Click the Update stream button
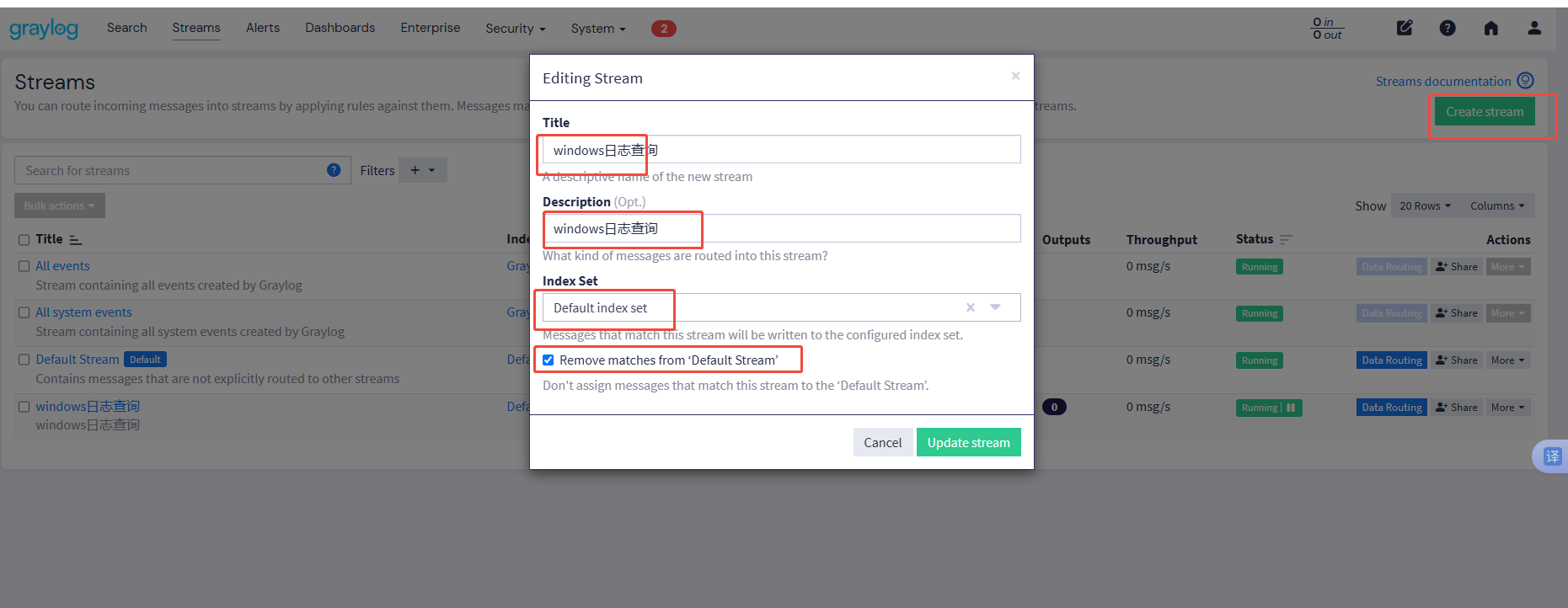 (x=968, y=442)
